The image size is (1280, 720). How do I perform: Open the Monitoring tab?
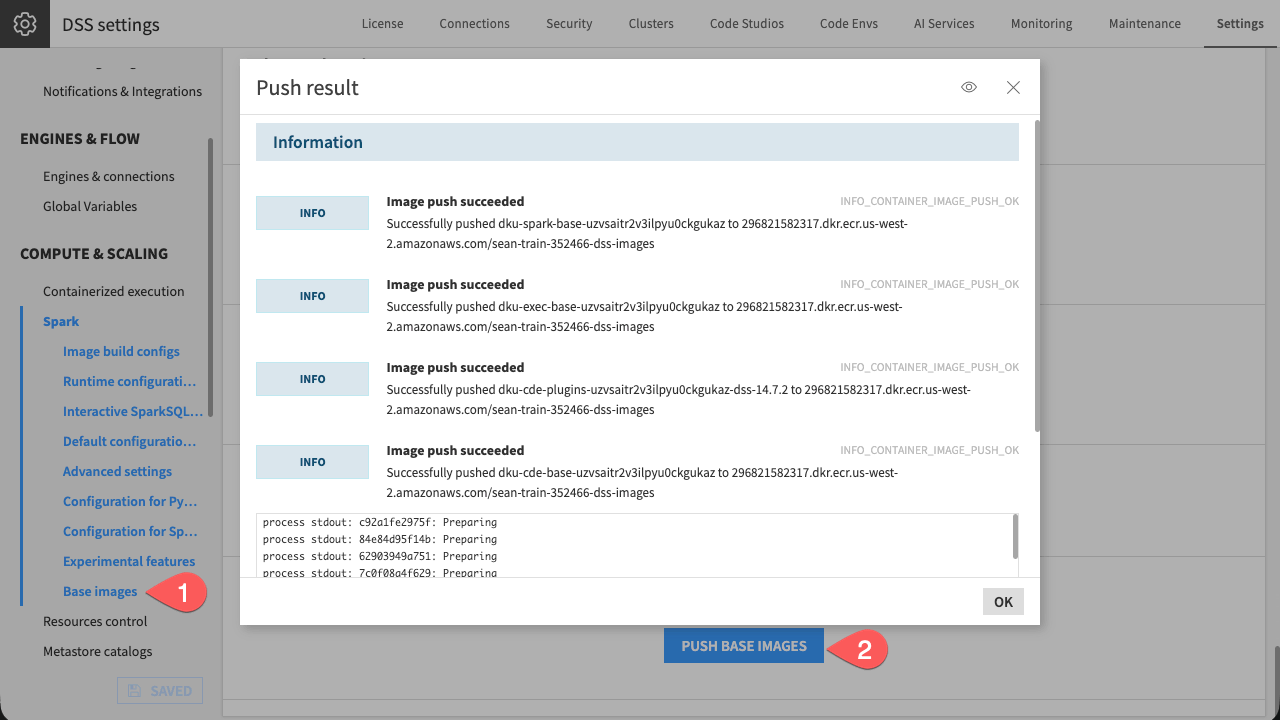pos(1041,24)
